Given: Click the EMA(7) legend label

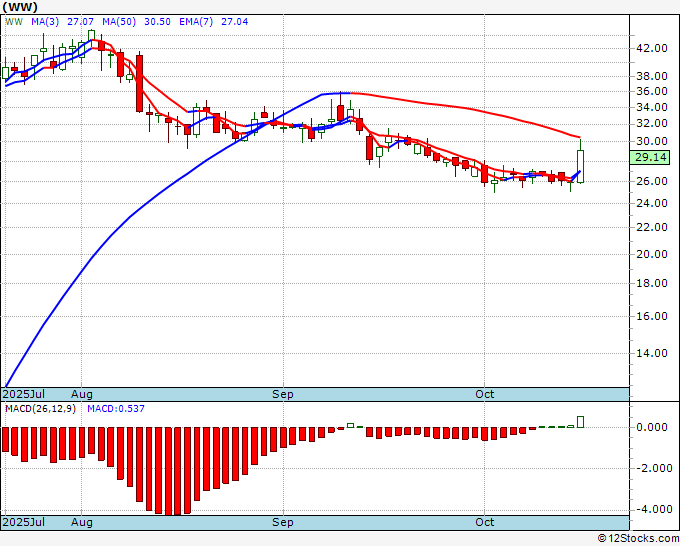Looking at the screenshot, I should click(x=196, y=22).
